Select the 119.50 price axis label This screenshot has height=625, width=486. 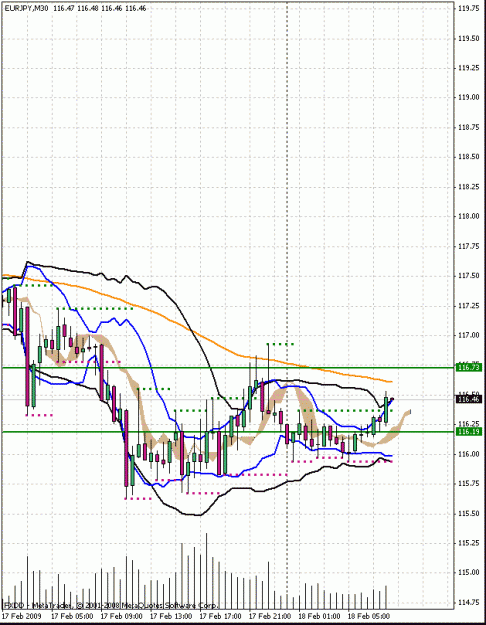click(468, 38)
